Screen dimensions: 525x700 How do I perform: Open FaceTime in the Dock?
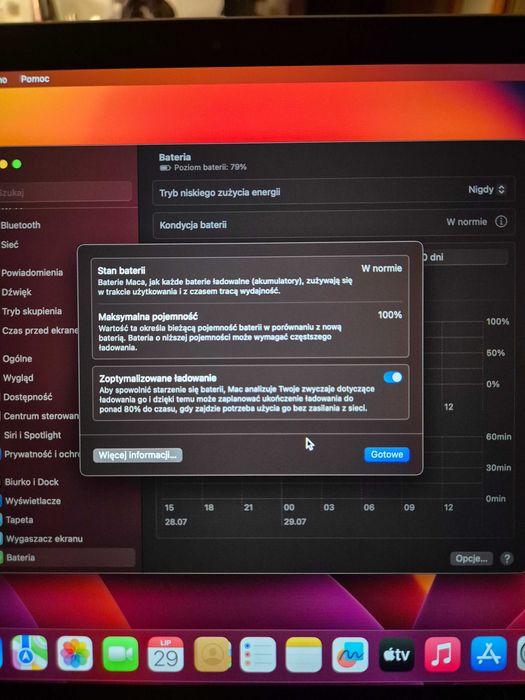[121, 654]
